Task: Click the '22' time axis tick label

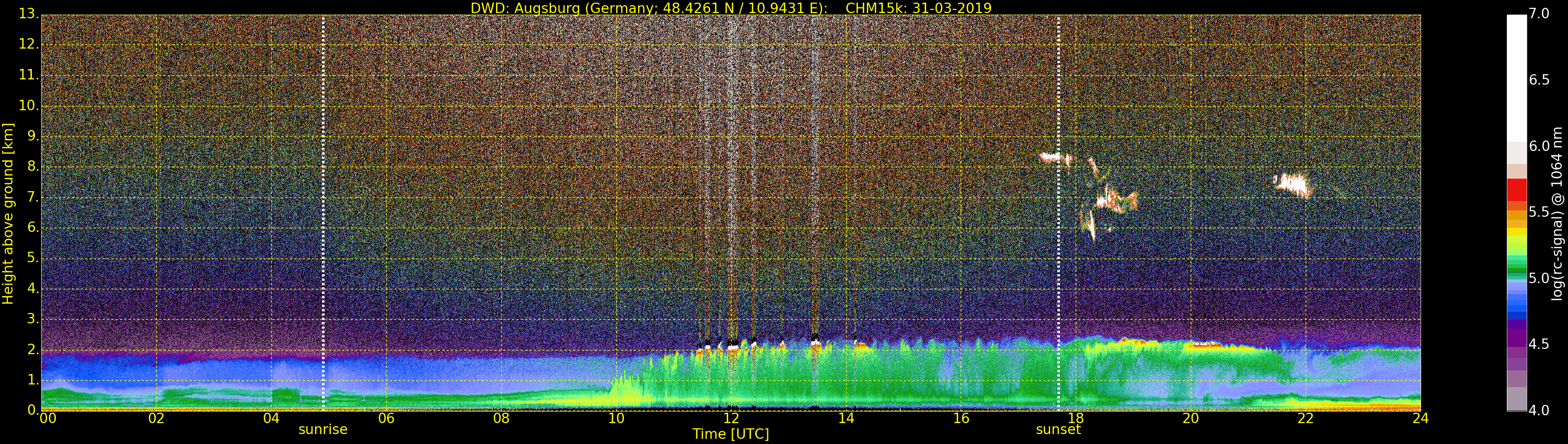Action: tap(1306, 418)
